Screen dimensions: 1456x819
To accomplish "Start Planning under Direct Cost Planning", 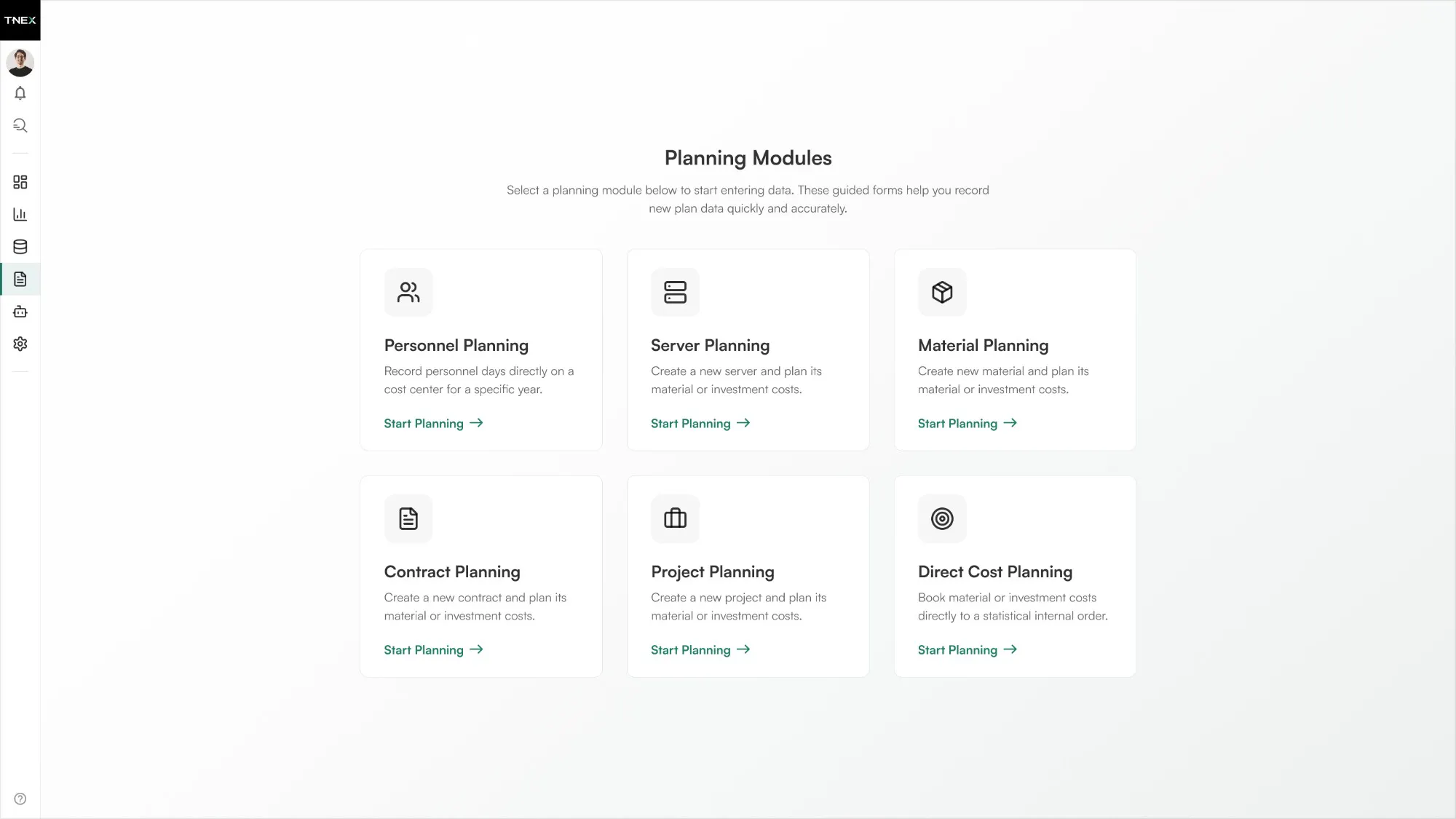I will point(968,650).
